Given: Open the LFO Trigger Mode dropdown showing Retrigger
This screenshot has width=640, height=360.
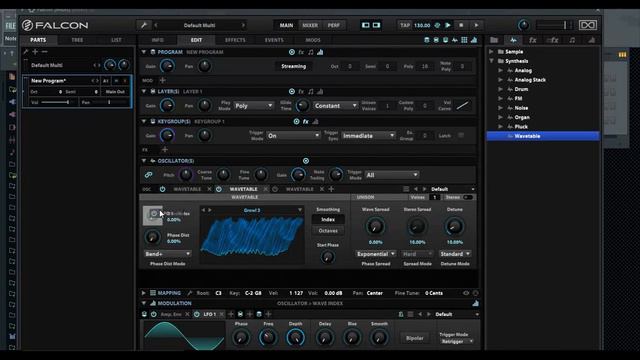Looking at the screenshot, I should click(457, 341).
